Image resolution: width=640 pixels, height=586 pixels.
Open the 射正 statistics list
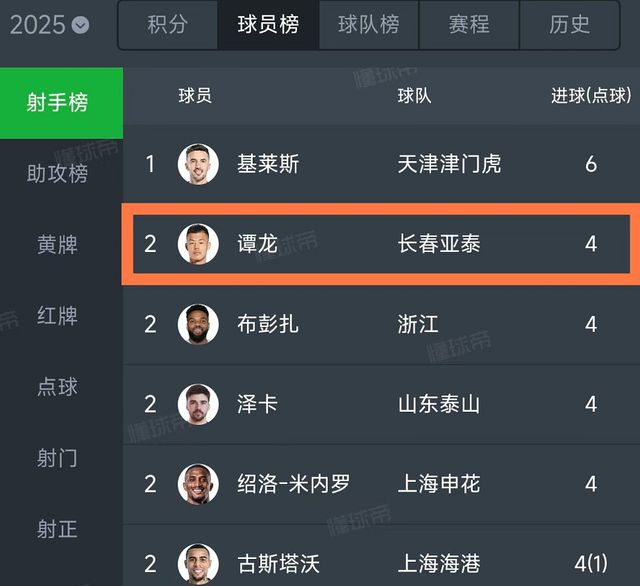(57, 528)
